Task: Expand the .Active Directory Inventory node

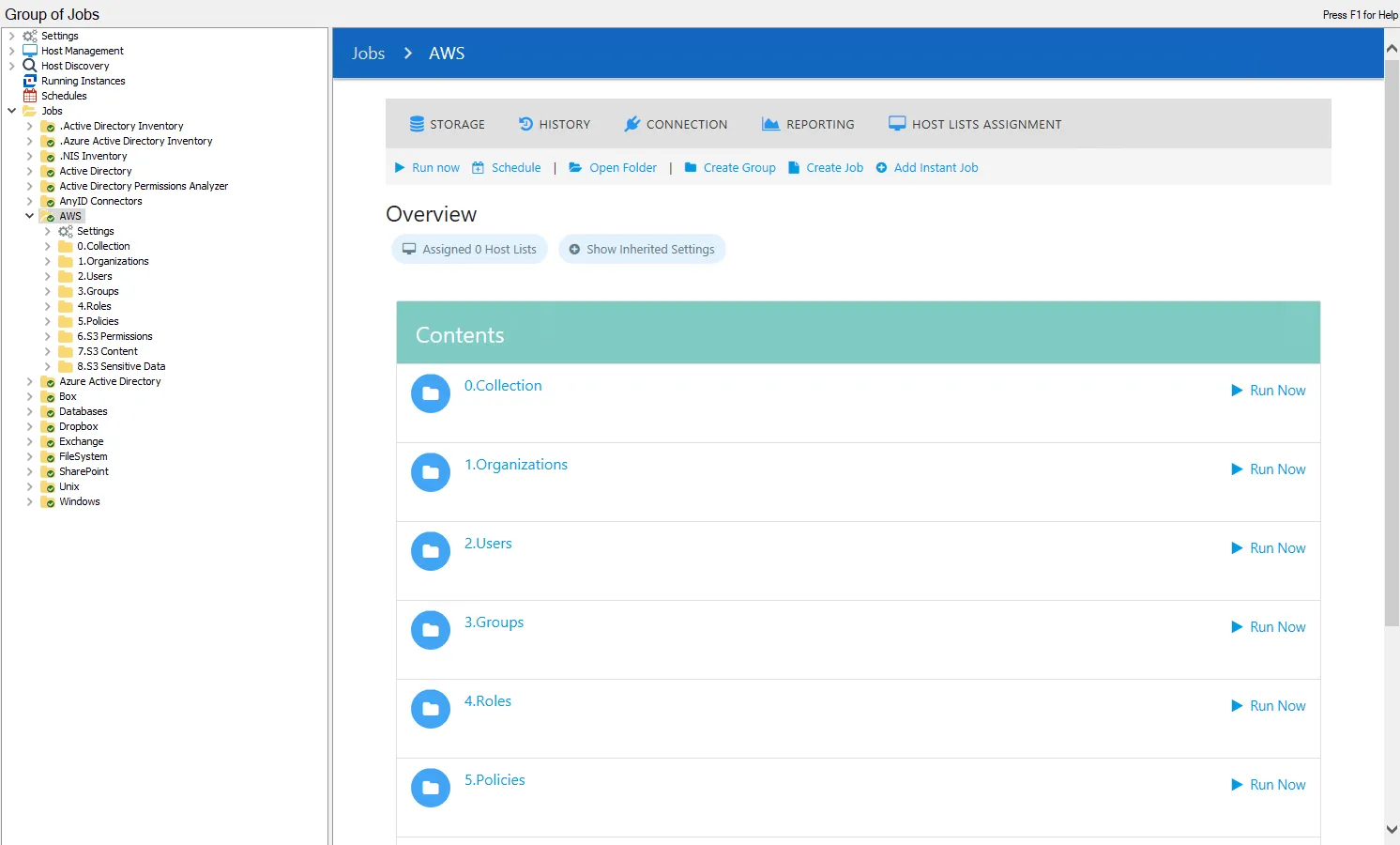Action: [29, 126]
